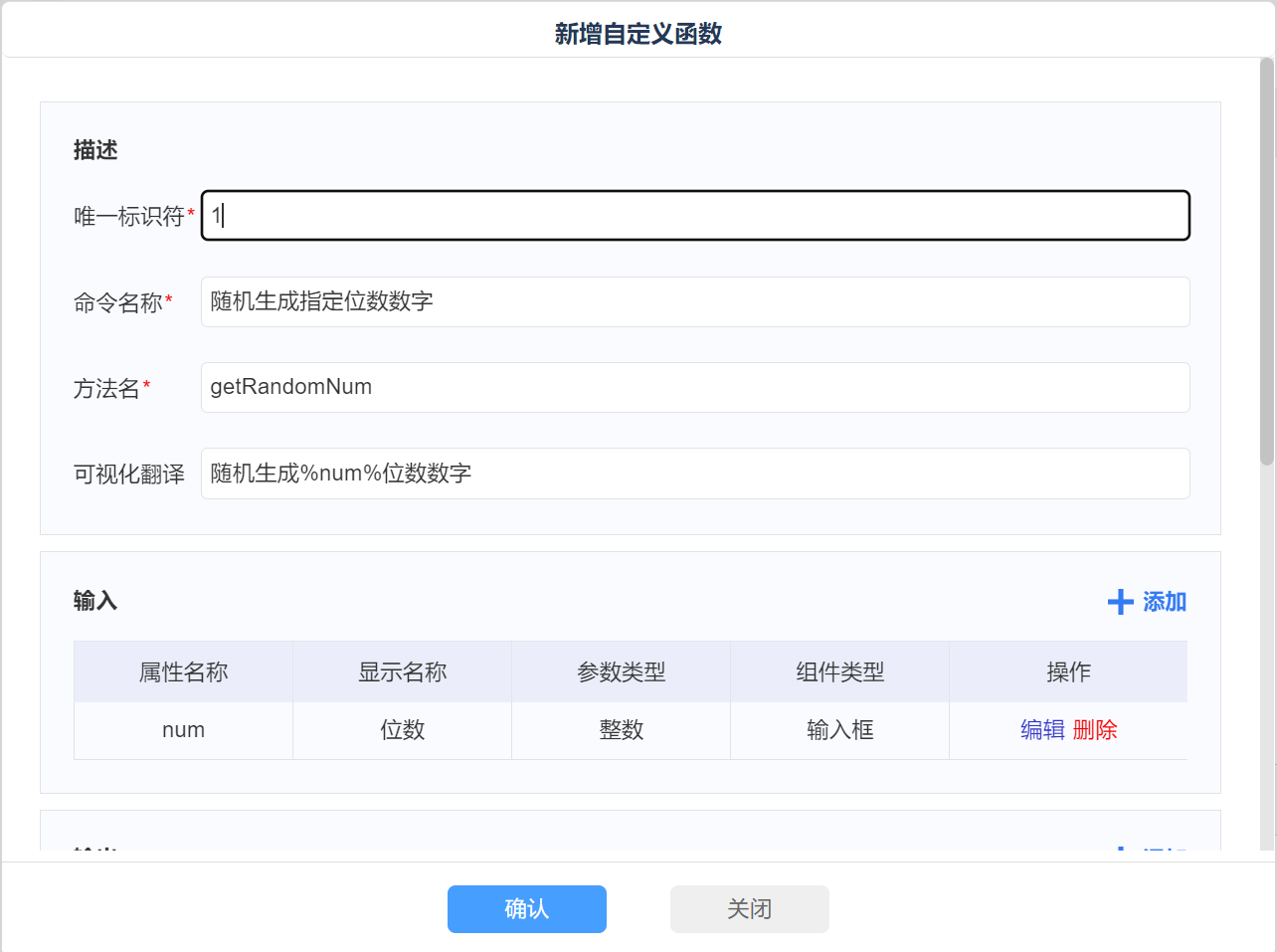The image size is (1277, 952).
Task: Delete the num parameter row
Action: 1095,730
